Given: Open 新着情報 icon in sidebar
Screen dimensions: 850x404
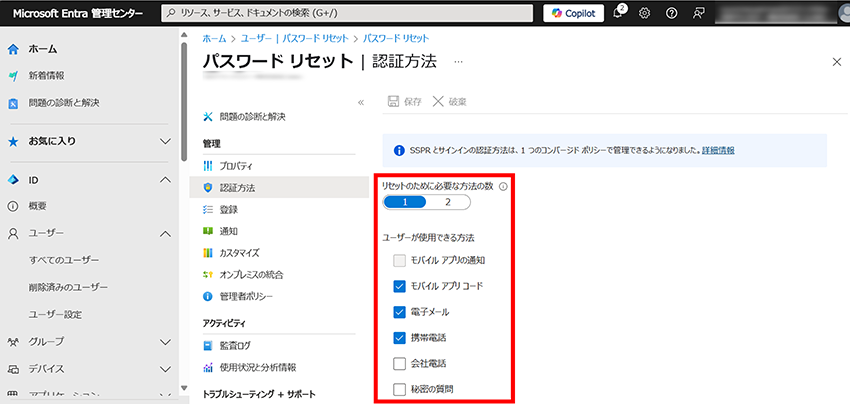Looking at the screenshot, I should tap(14, 76).
